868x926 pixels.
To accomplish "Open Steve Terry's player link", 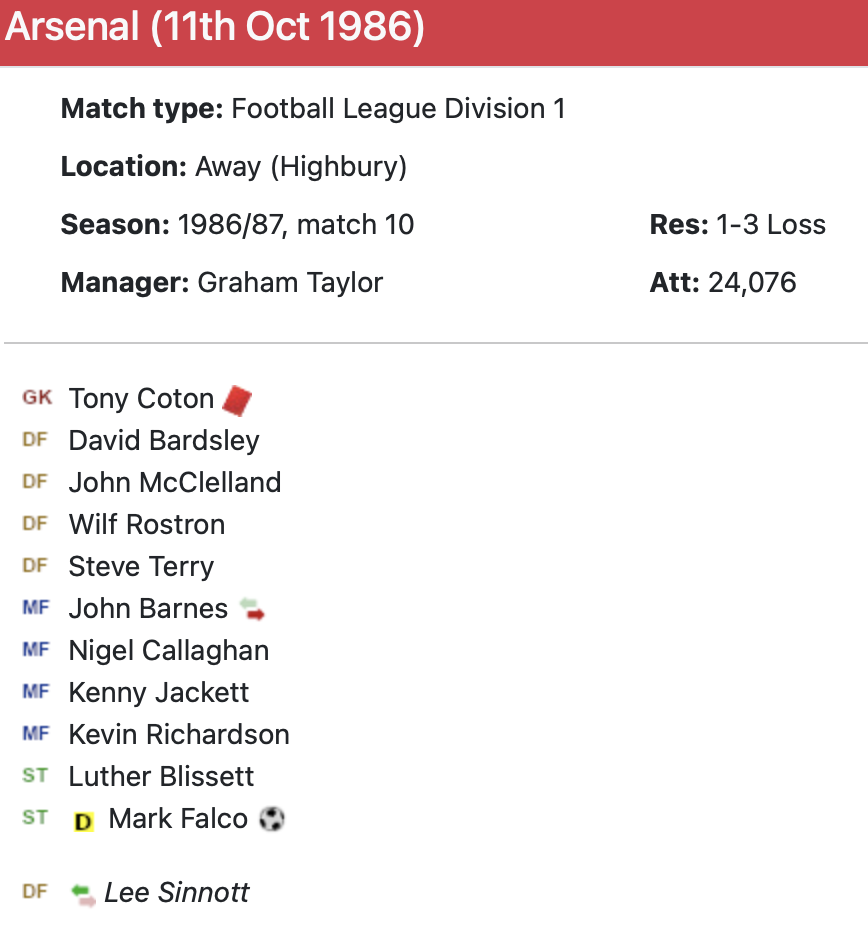I will [x=141, y=567].
